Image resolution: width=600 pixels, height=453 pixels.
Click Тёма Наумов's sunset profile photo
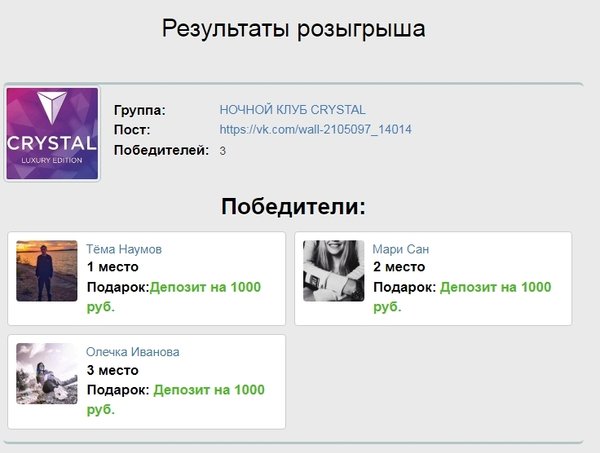tap(47, 270)
